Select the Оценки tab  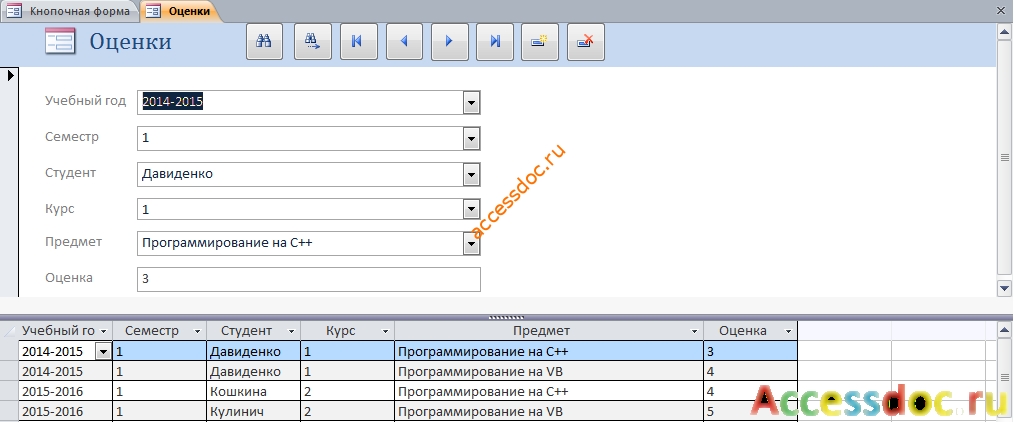179,11
